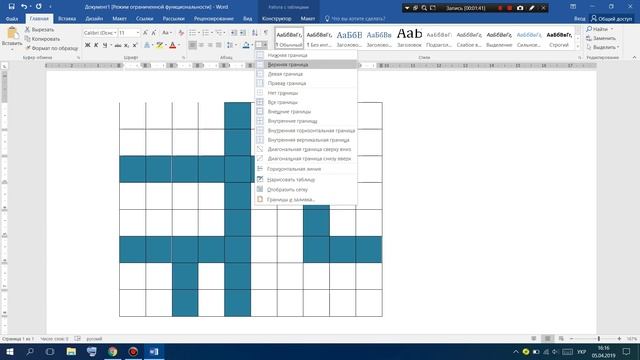
Task: Click the Tell me search field
Action: point(355,19)
